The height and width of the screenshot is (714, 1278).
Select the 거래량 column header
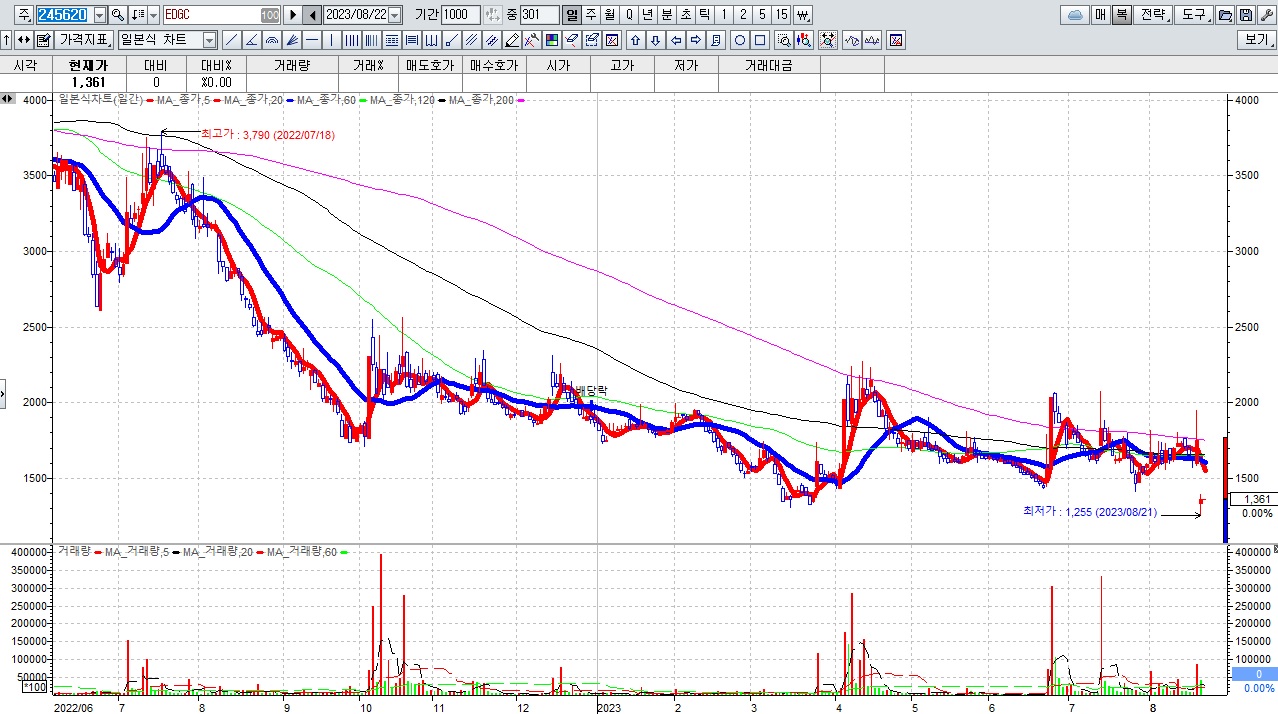(x=292, y=65)
